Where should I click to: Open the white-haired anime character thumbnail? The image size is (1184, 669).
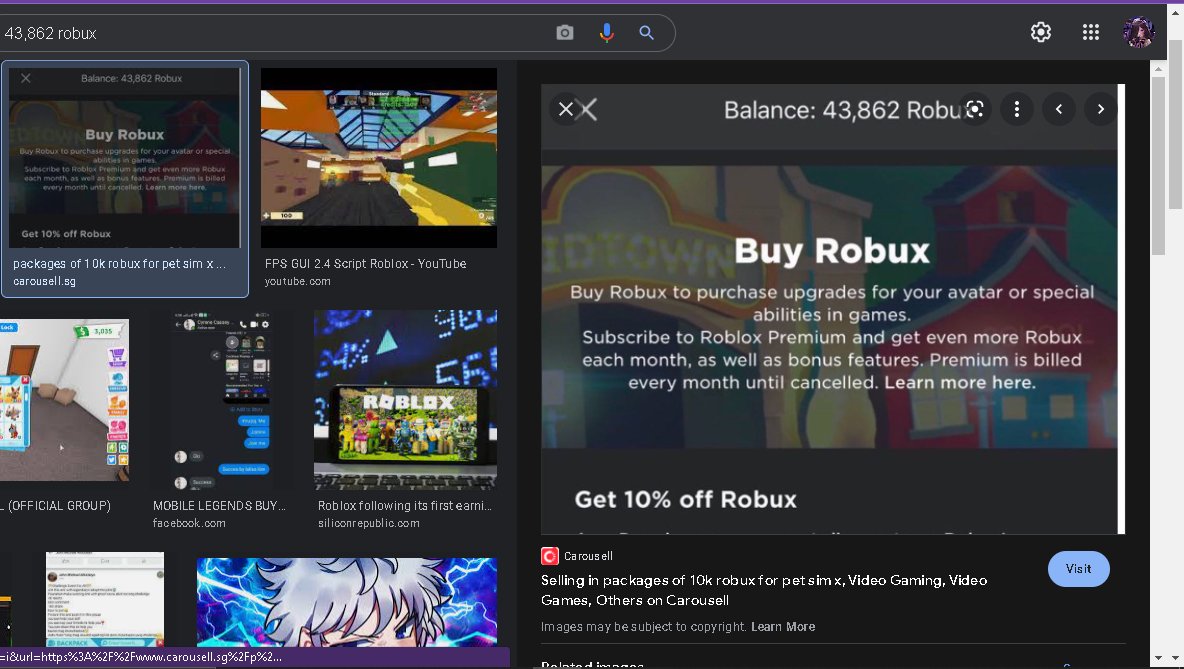[x=347, y=602]
